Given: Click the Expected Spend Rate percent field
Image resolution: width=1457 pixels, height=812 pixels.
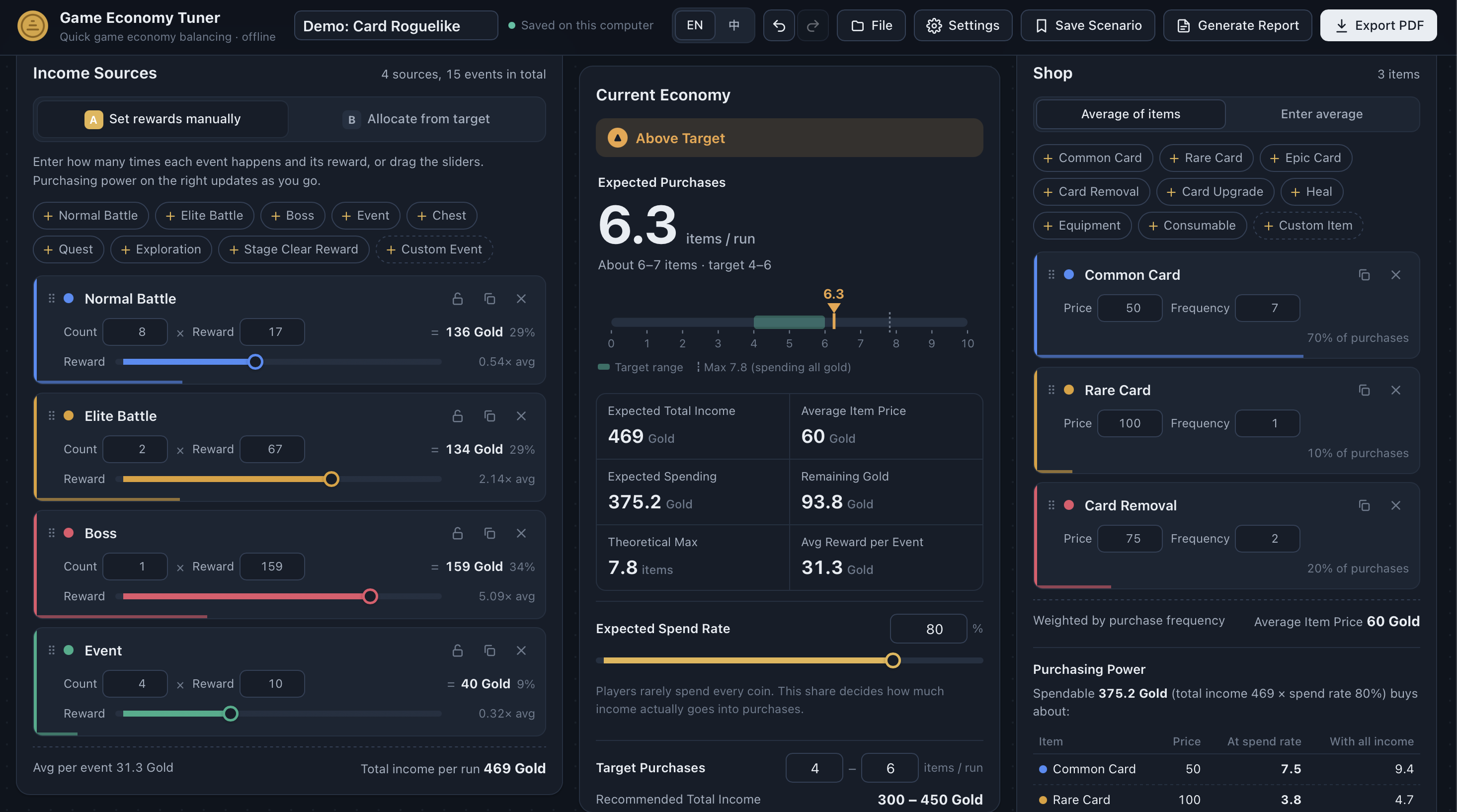Looking at the screenshot, I should pos(928,629).
